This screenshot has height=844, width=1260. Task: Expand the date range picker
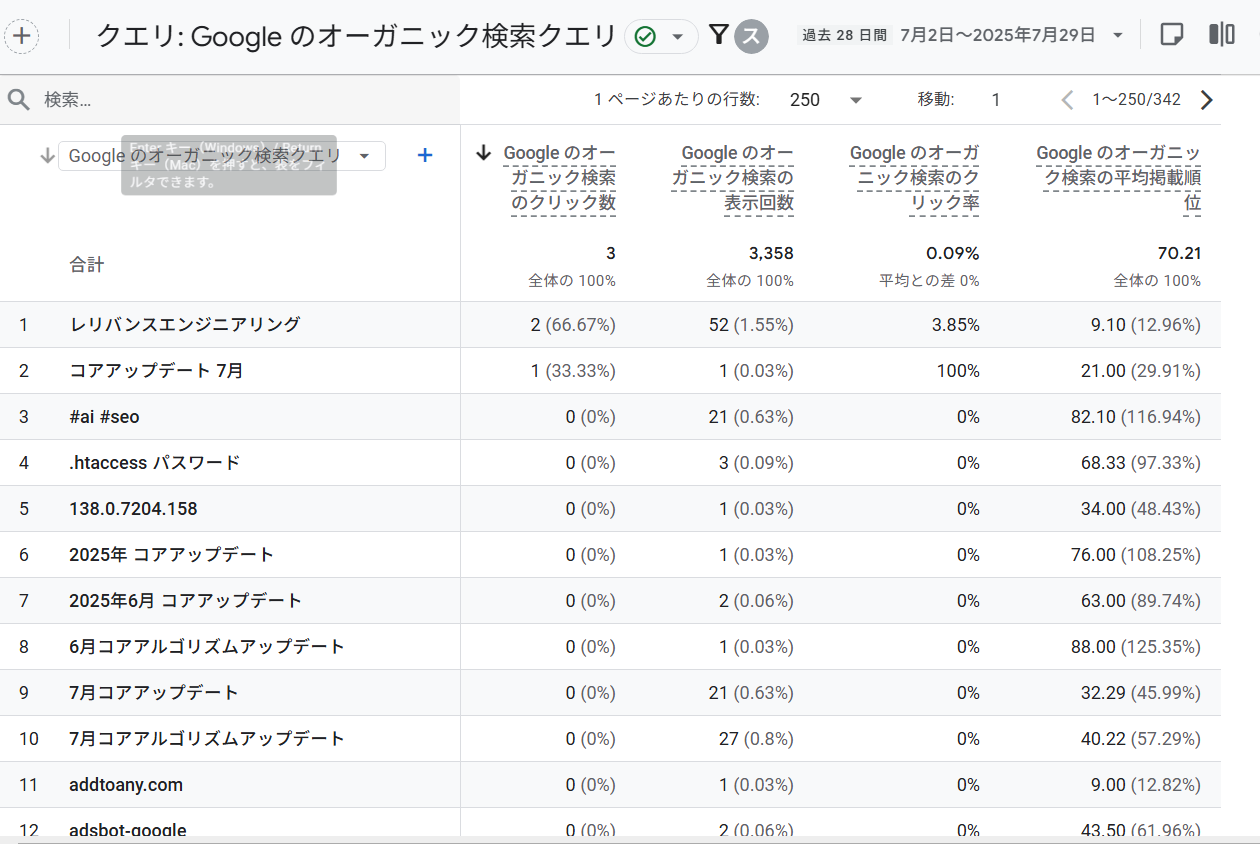pos(1116,36)
